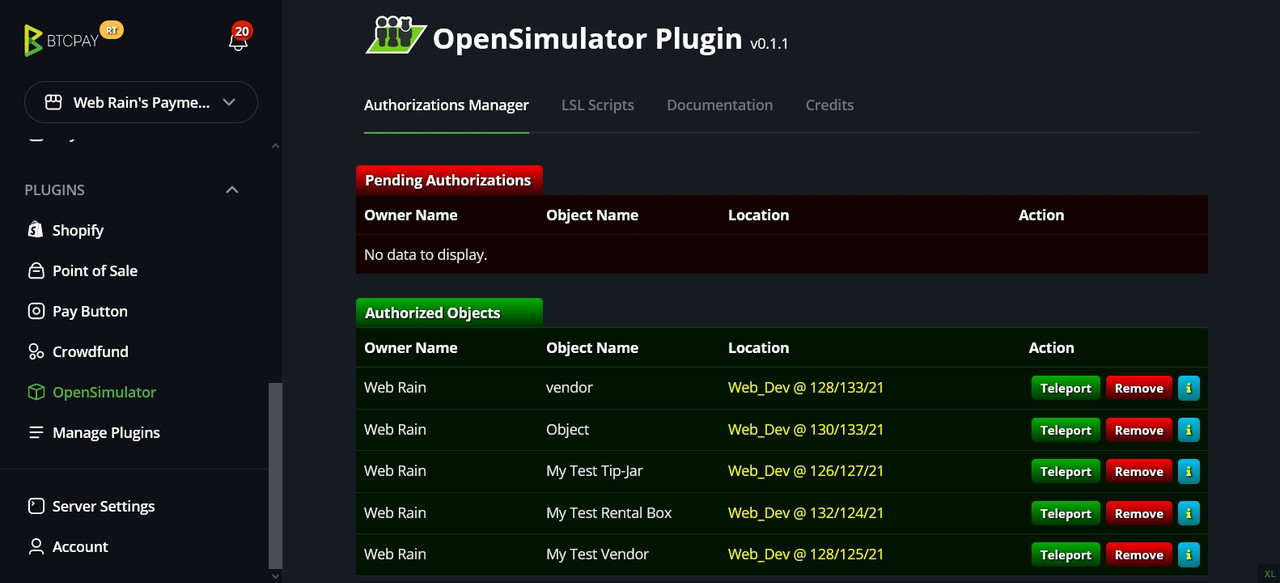Image resolution: width=1280 pixels, height=583 pixels.
Task: Click the Manage Plugins list icon
Action: [36, 433]
